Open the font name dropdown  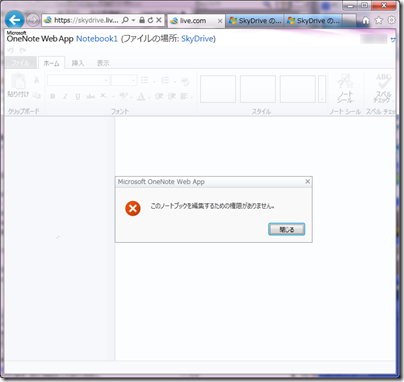click(x=106, y=80)
